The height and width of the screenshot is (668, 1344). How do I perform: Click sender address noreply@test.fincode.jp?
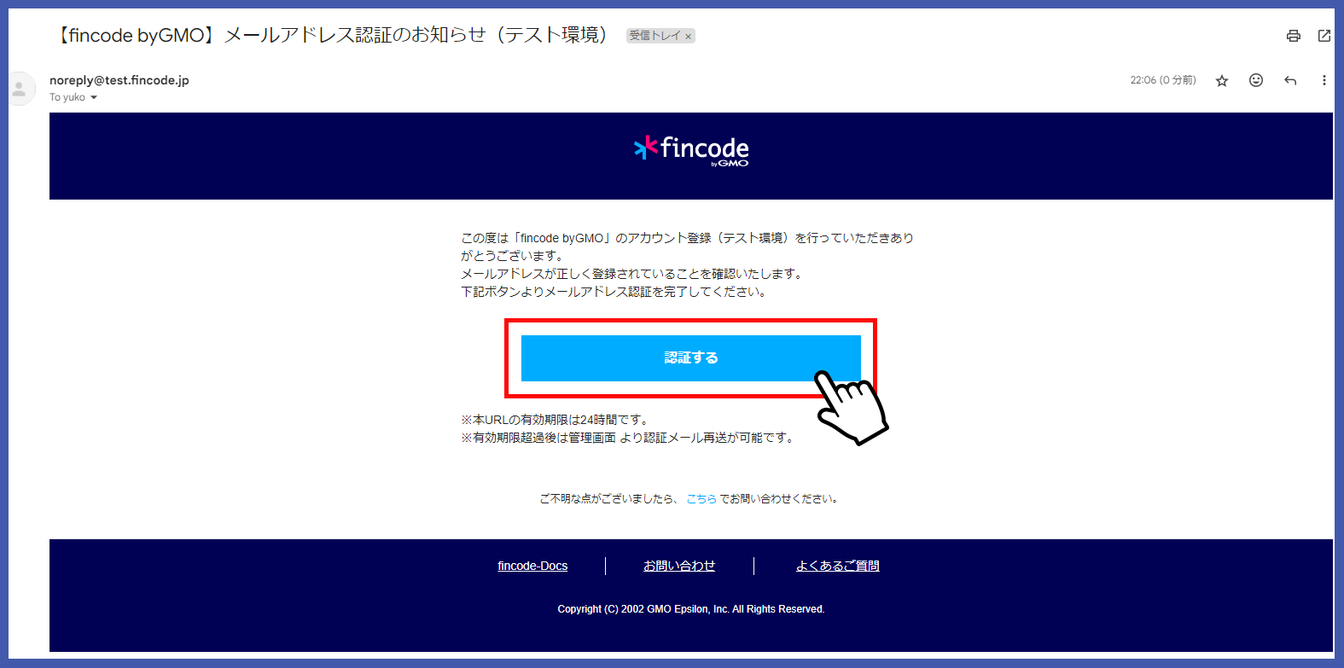point(119,80)
